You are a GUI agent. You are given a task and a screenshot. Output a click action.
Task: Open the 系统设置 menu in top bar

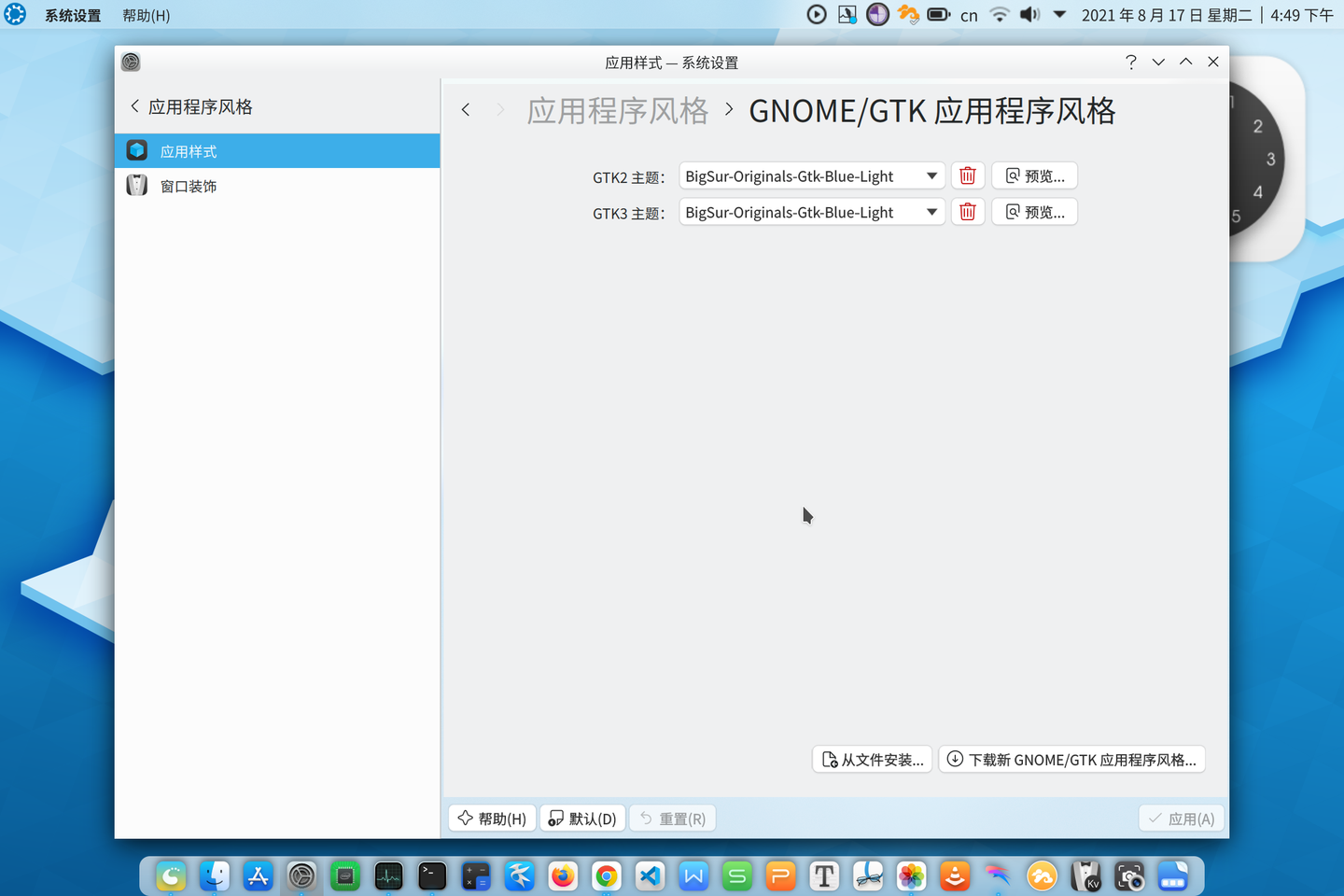click(73, 15)
